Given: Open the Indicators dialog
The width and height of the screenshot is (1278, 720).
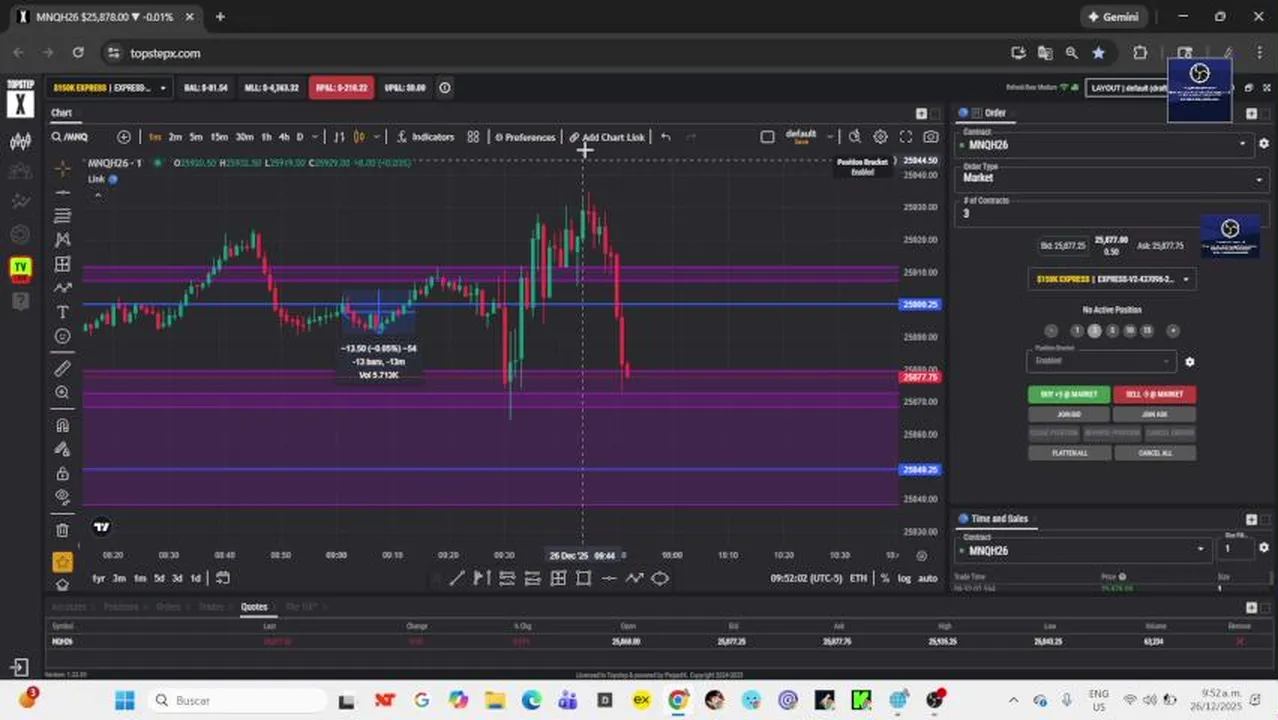Looking at the screenshot, I should (426, 137).
